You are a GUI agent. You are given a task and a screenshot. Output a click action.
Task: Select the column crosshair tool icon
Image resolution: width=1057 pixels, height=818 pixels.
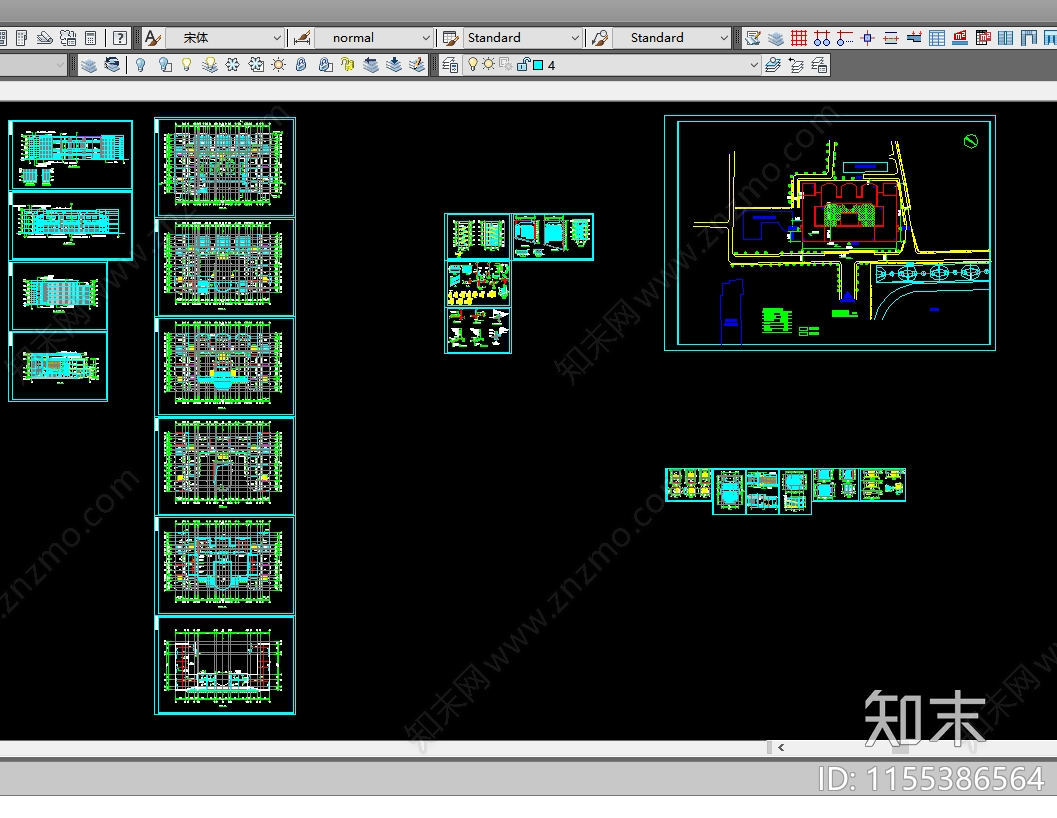[868, 38]
